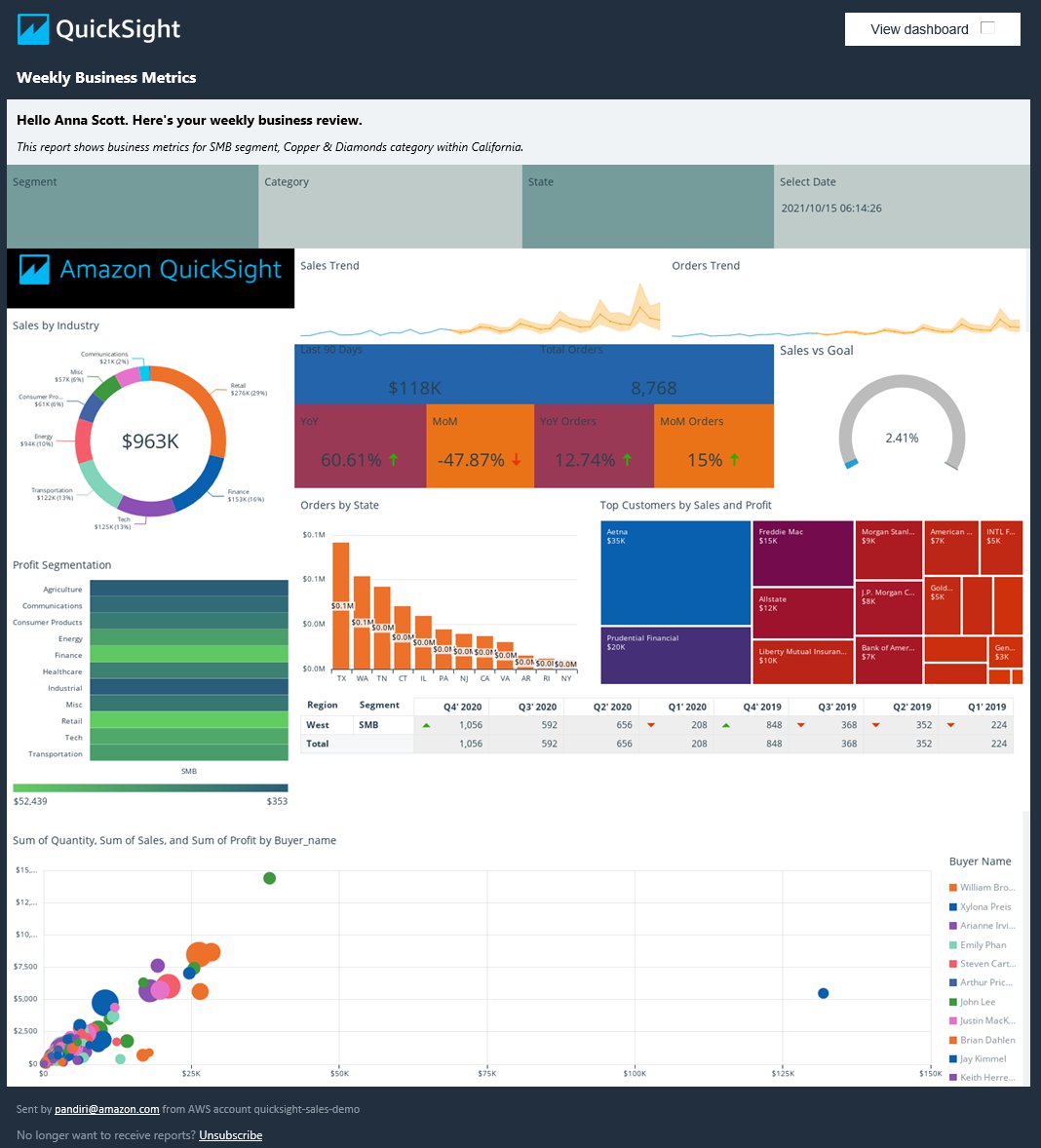Click the TX bar in Orders by State
Screen dimensions: 1041x1148
tap(341, 606)
